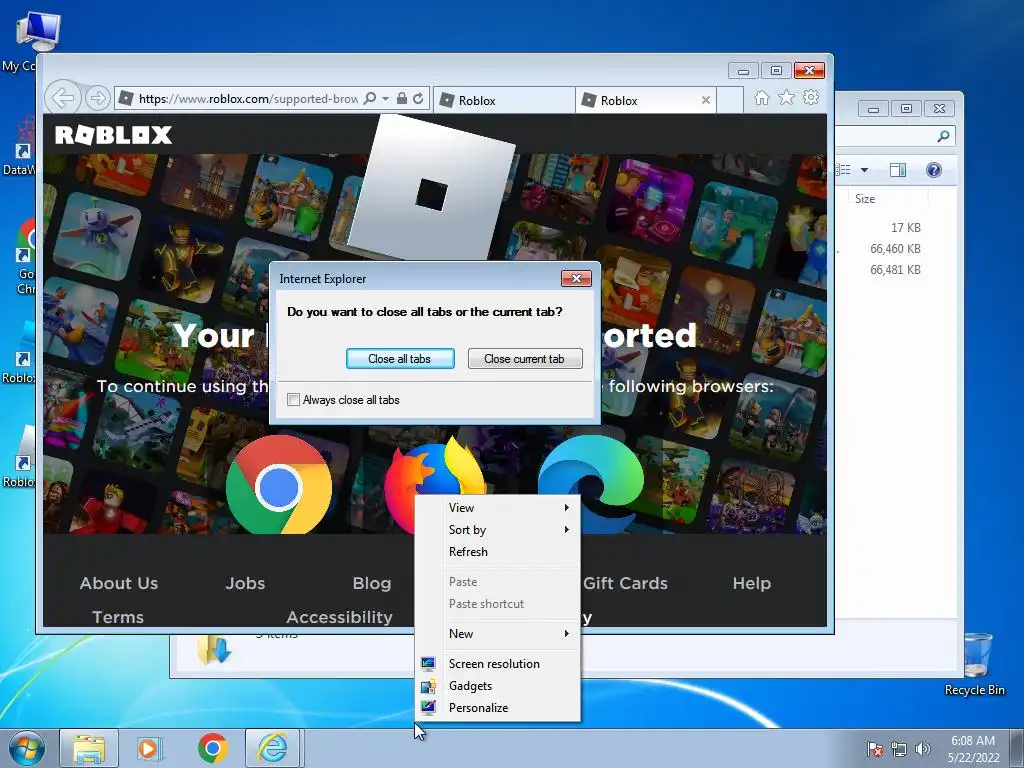Open the Internet Explorer Tools gear icon
The width and height of the screenshot is (1024, 768).
[811, 98]
